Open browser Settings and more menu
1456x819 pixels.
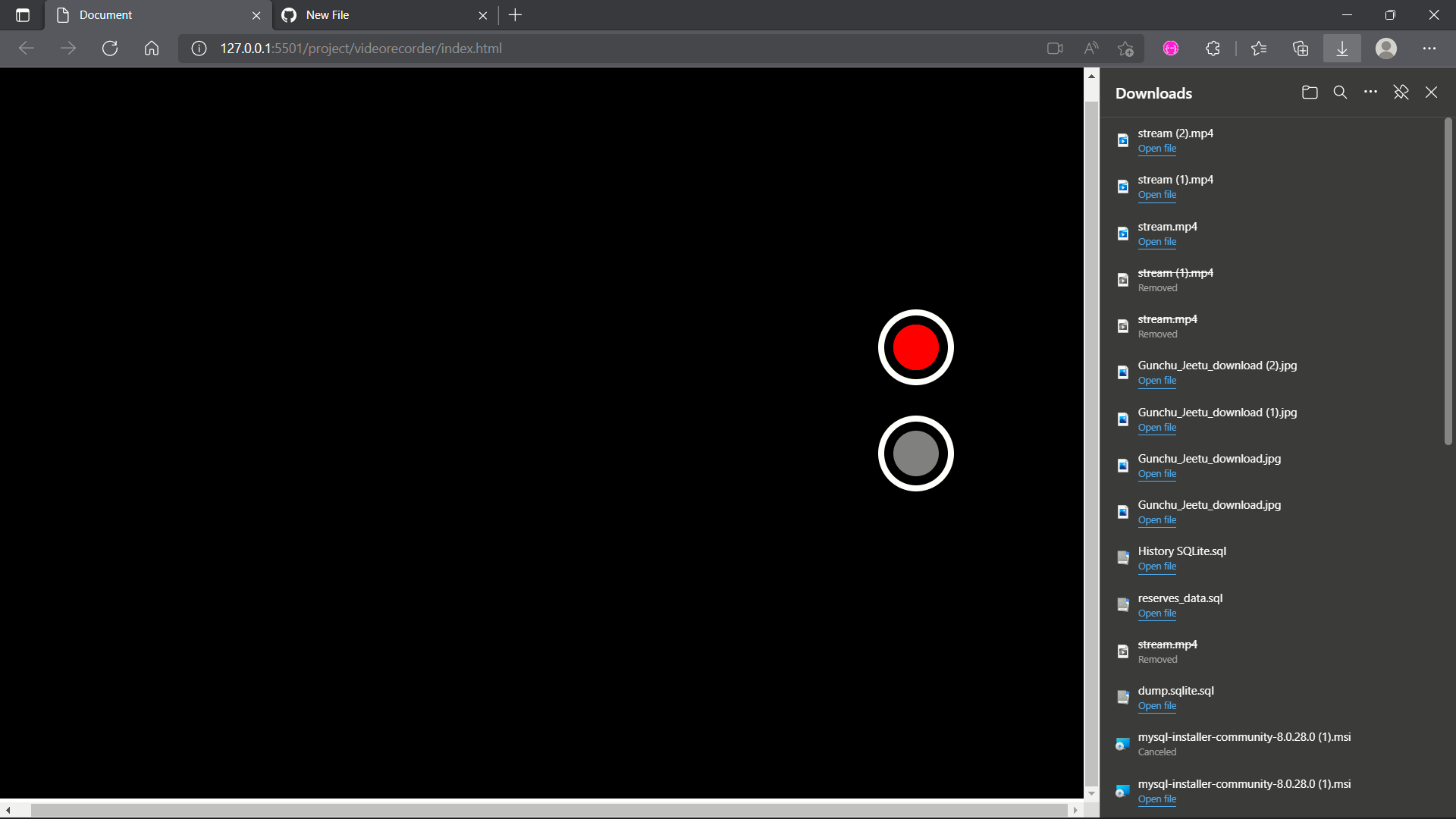(x=1429, y=49)
